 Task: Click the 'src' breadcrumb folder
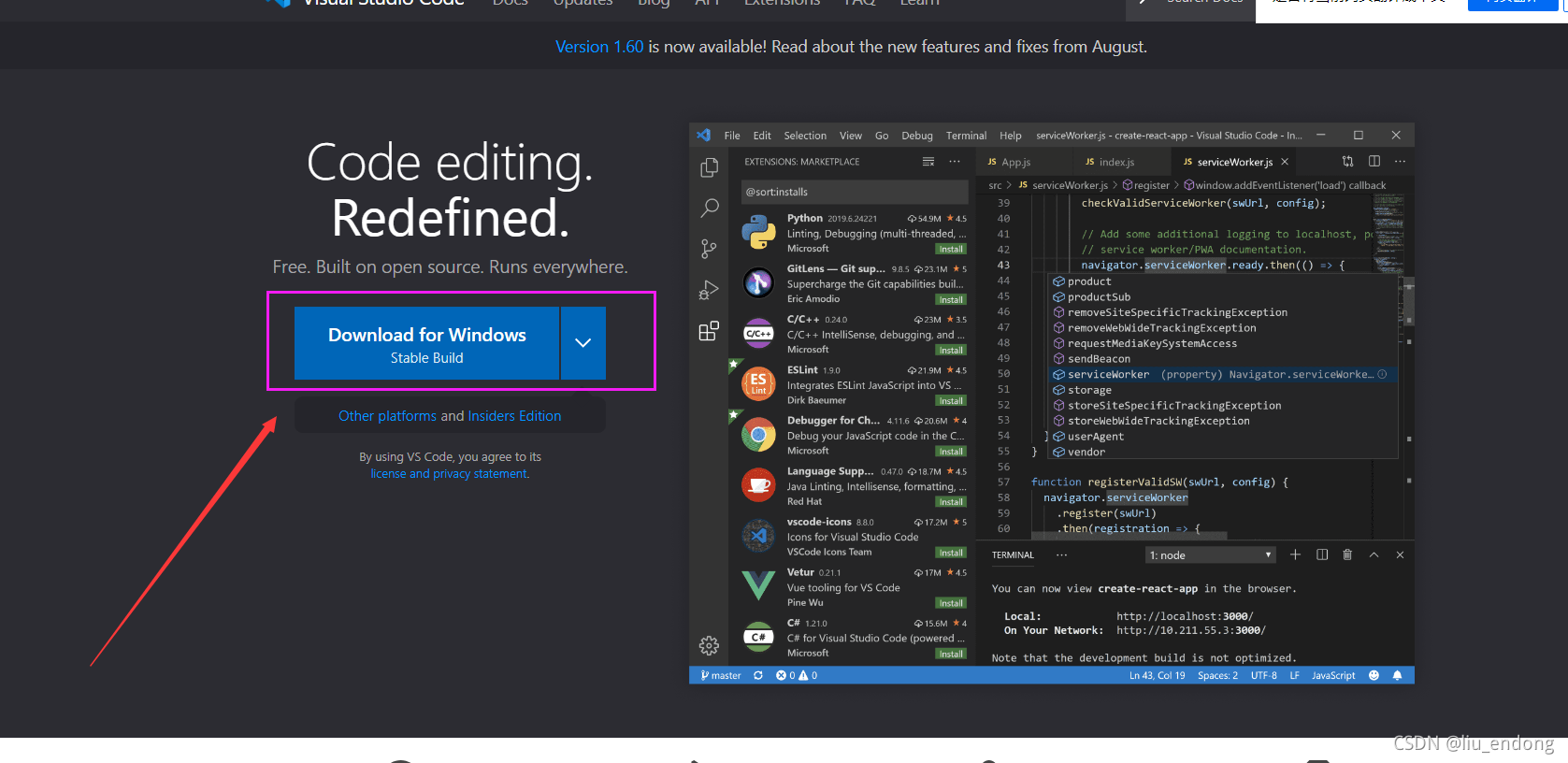point(995,185)
